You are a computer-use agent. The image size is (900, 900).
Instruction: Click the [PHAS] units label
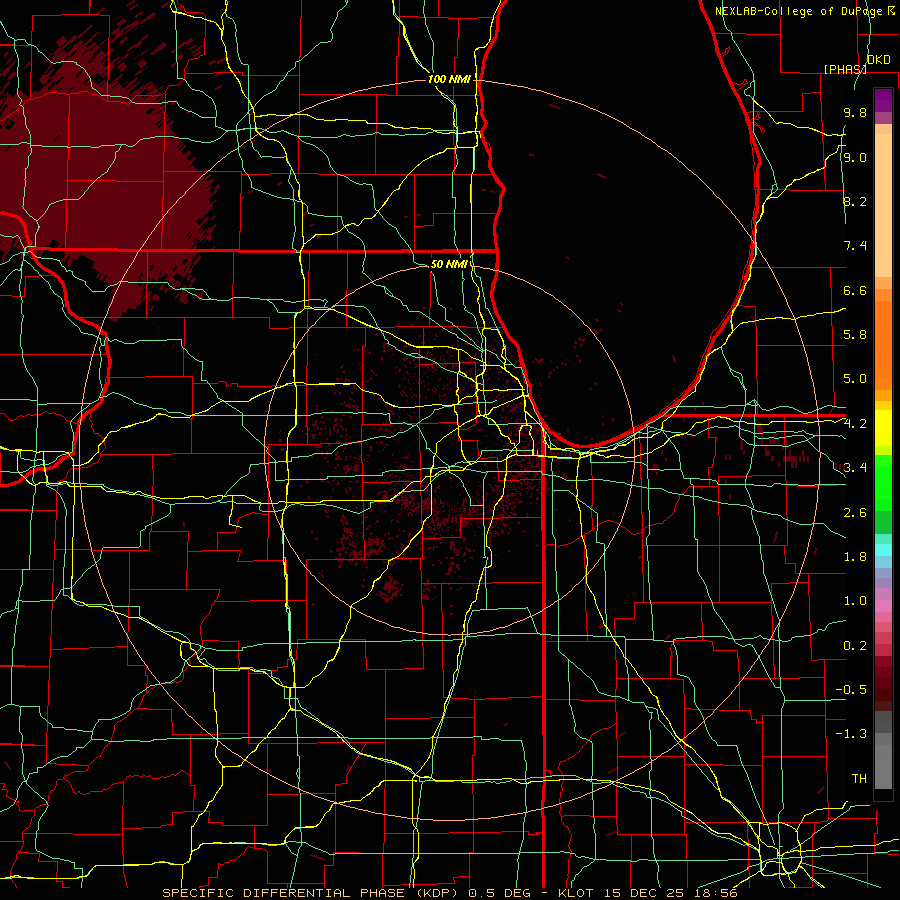click(x=845, y=69)
